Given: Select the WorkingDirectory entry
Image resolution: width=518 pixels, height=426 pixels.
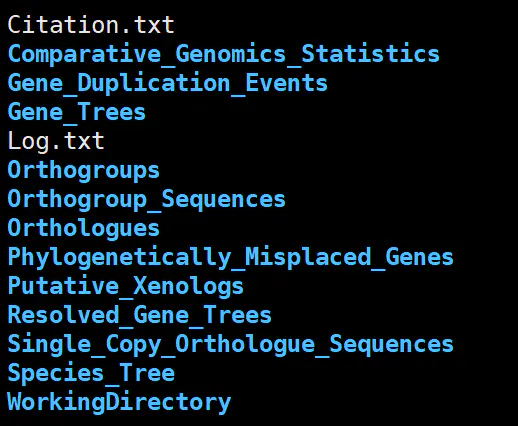Looking at the screenshot, I should click(x=119, y=402).
